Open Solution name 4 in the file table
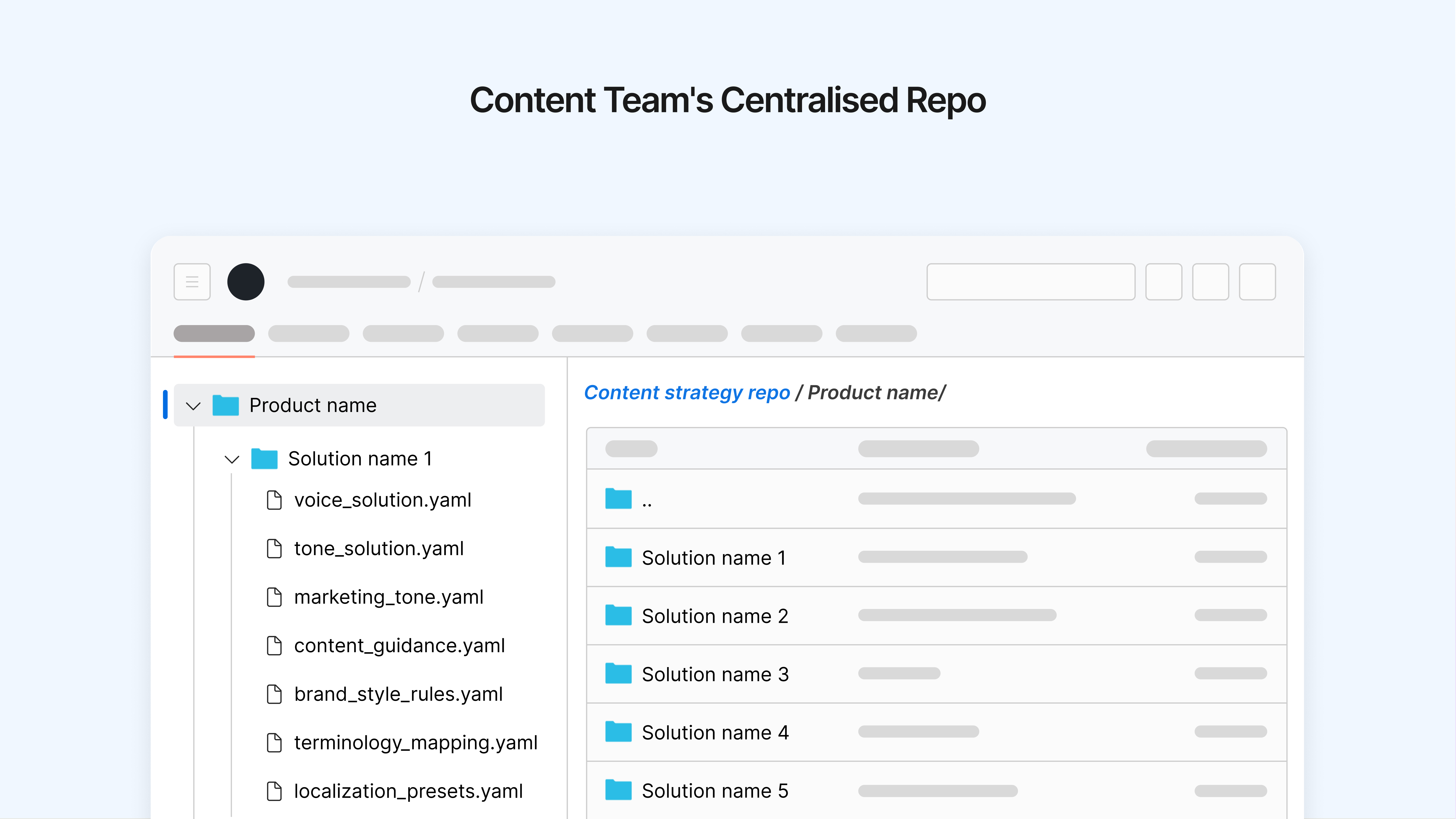 pos(715,733)
